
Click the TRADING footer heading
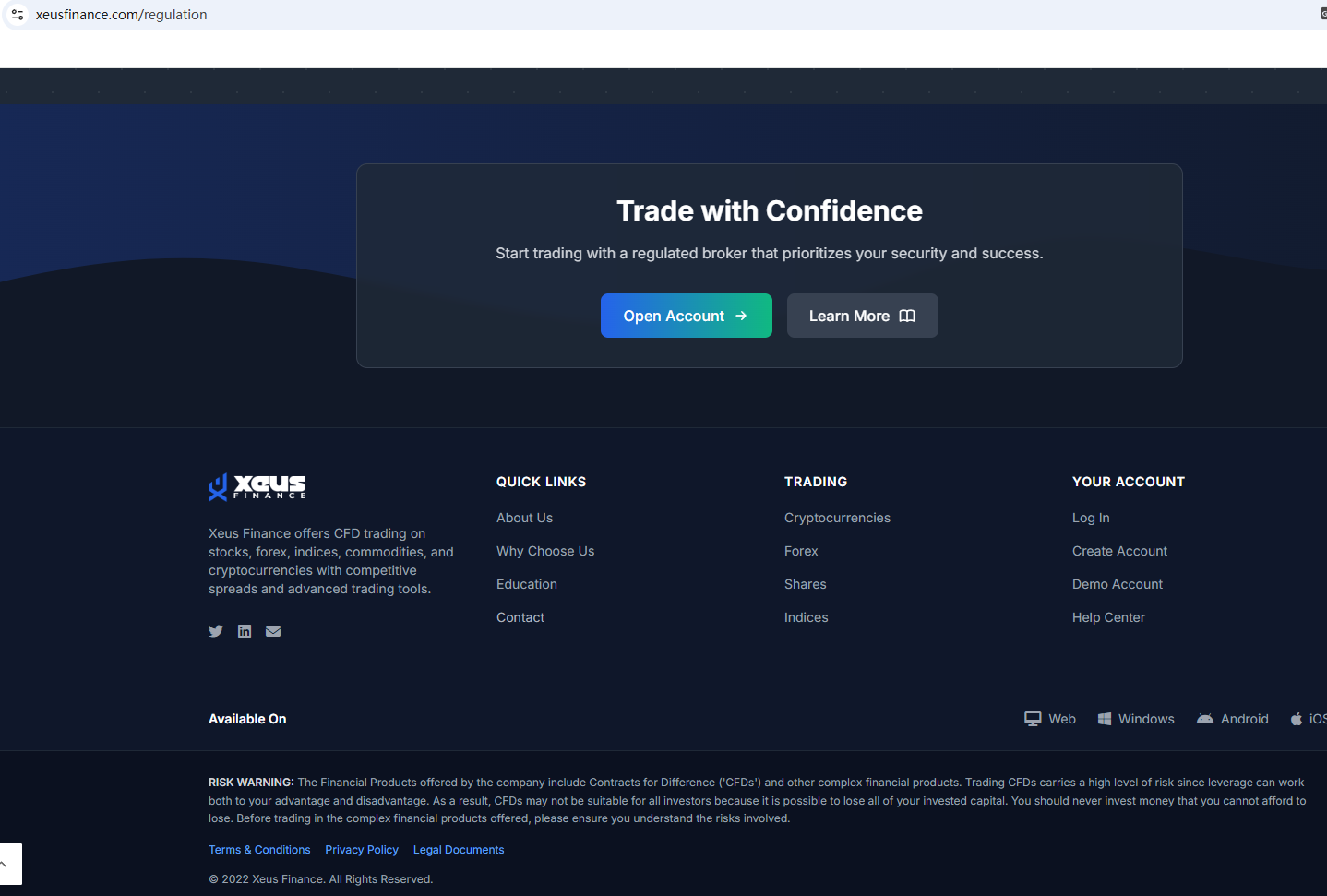tap(816, 482)
